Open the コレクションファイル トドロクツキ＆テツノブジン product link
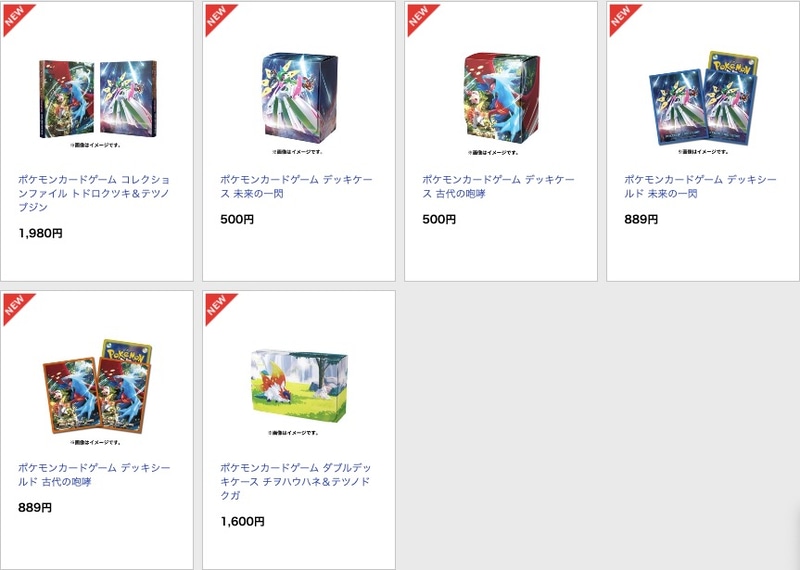The width and height of the screenshot is (800, 570). tap(94, 193)
